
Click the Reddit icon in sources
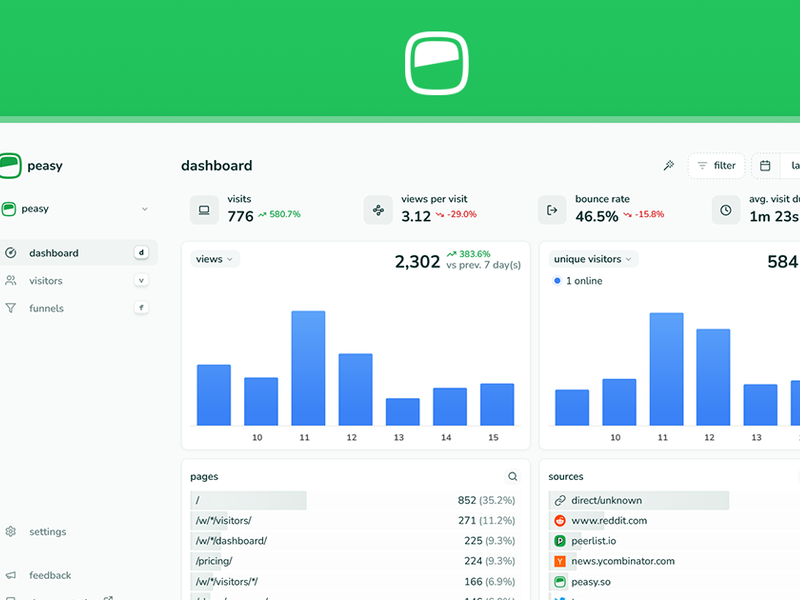pyautogui.click(x=560, y=521)
